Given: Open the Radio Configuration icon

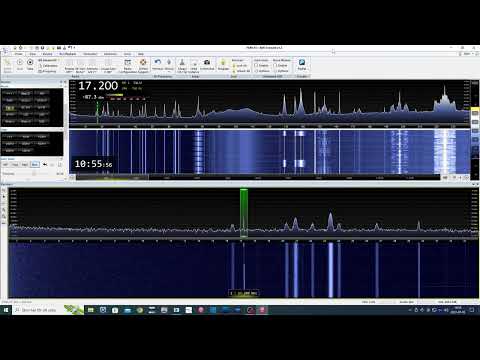Looking at the screenshot, I should [128, 62].
